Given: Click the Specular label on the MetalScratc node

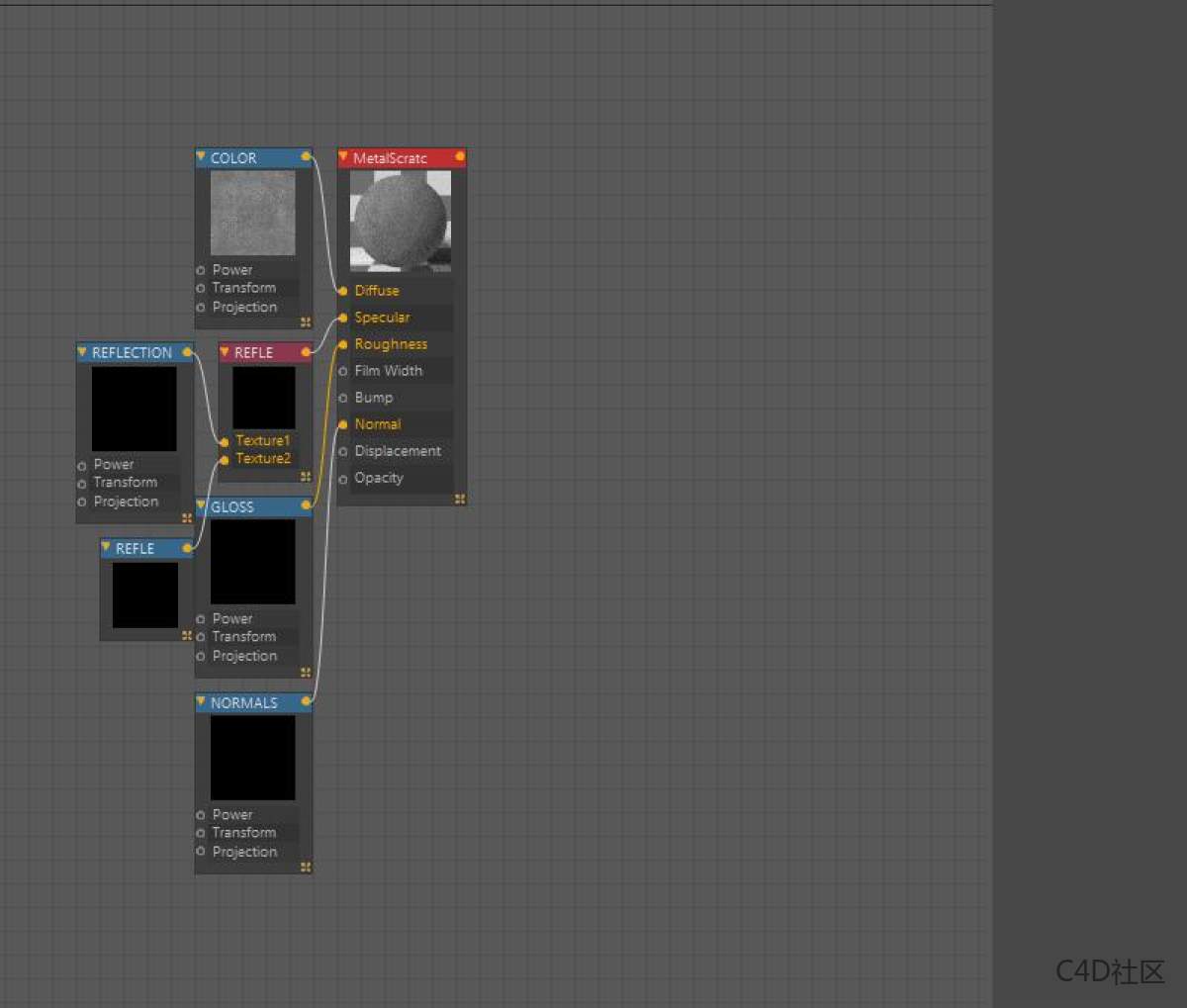Looking at the screenshot, I should tap(384, 317).
